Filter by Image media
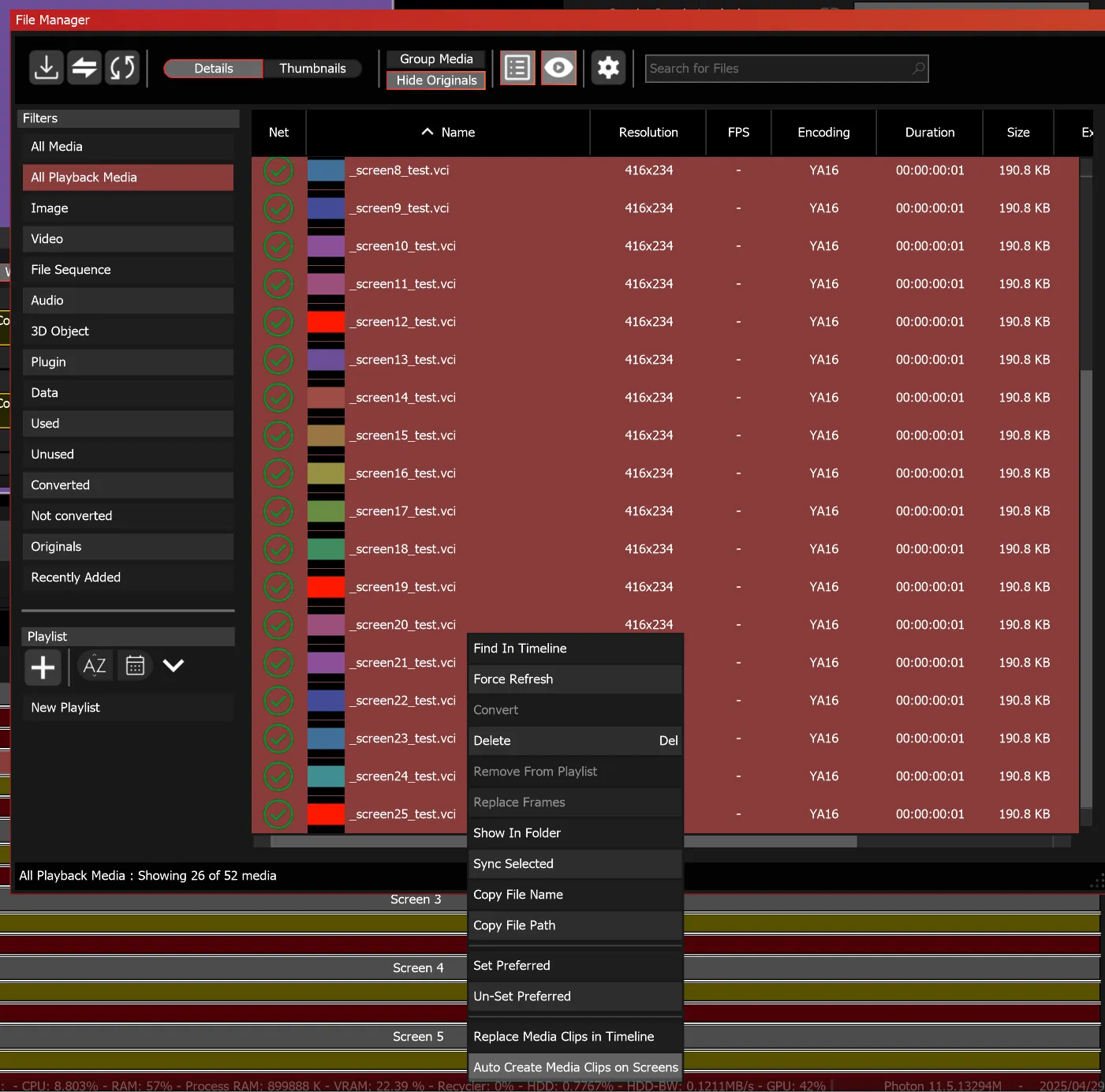 [128, 208]
